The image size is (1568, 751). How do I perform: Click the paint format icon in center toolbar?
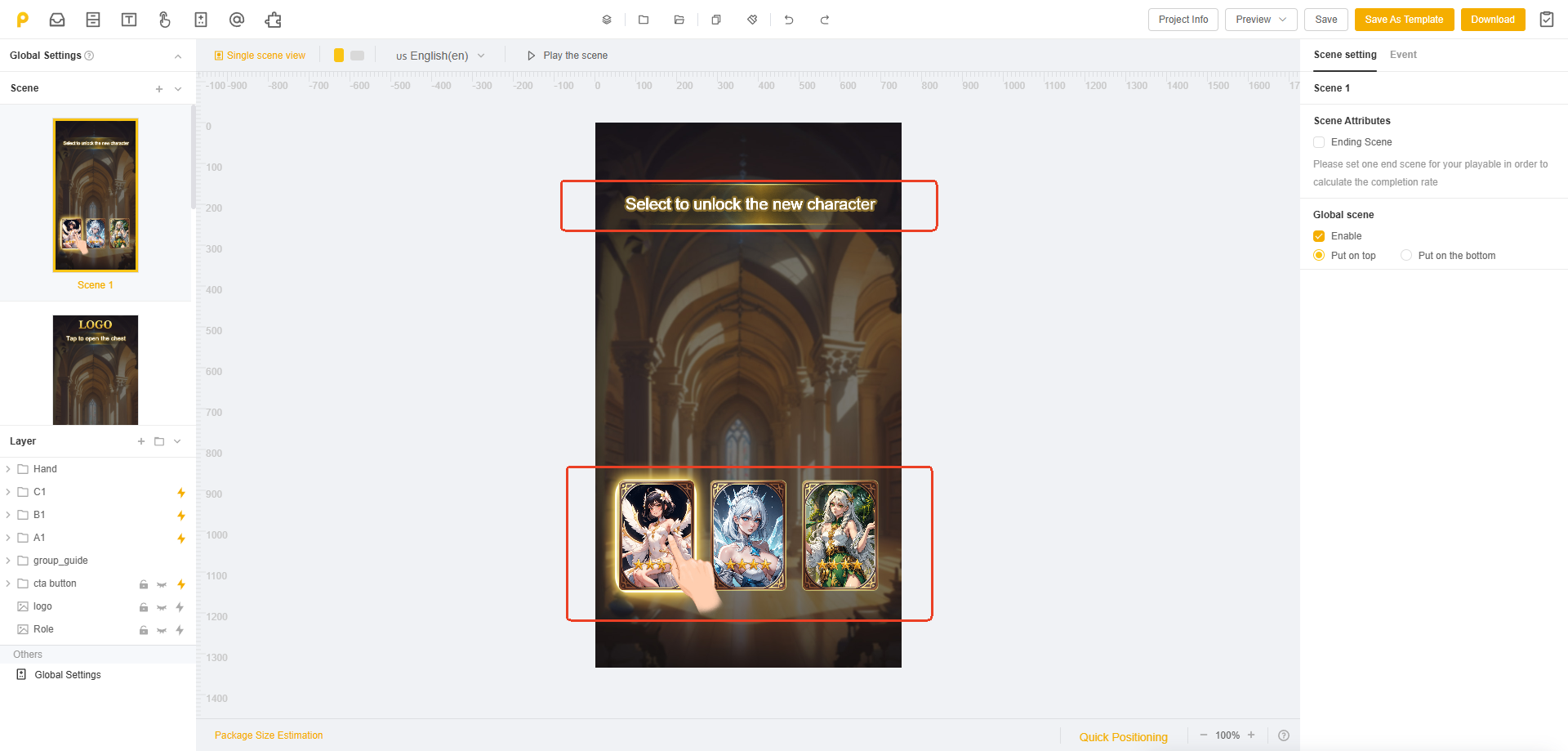752,20
